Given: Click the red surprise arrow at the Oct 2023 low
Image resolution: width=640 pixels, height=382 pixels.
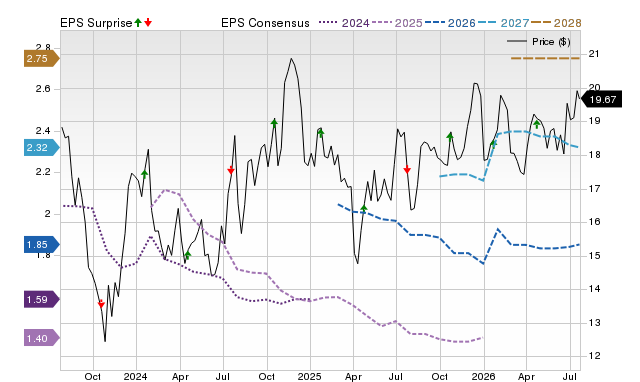Looking at the screenshot, I should coord(101,304).
